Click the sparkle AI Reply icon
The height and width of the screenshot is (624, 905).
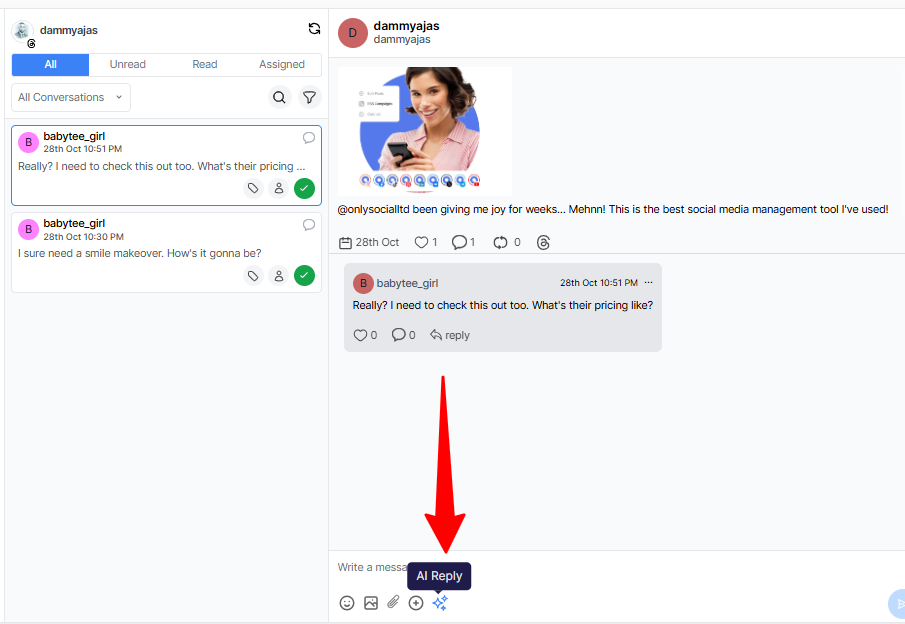point(440,603)
